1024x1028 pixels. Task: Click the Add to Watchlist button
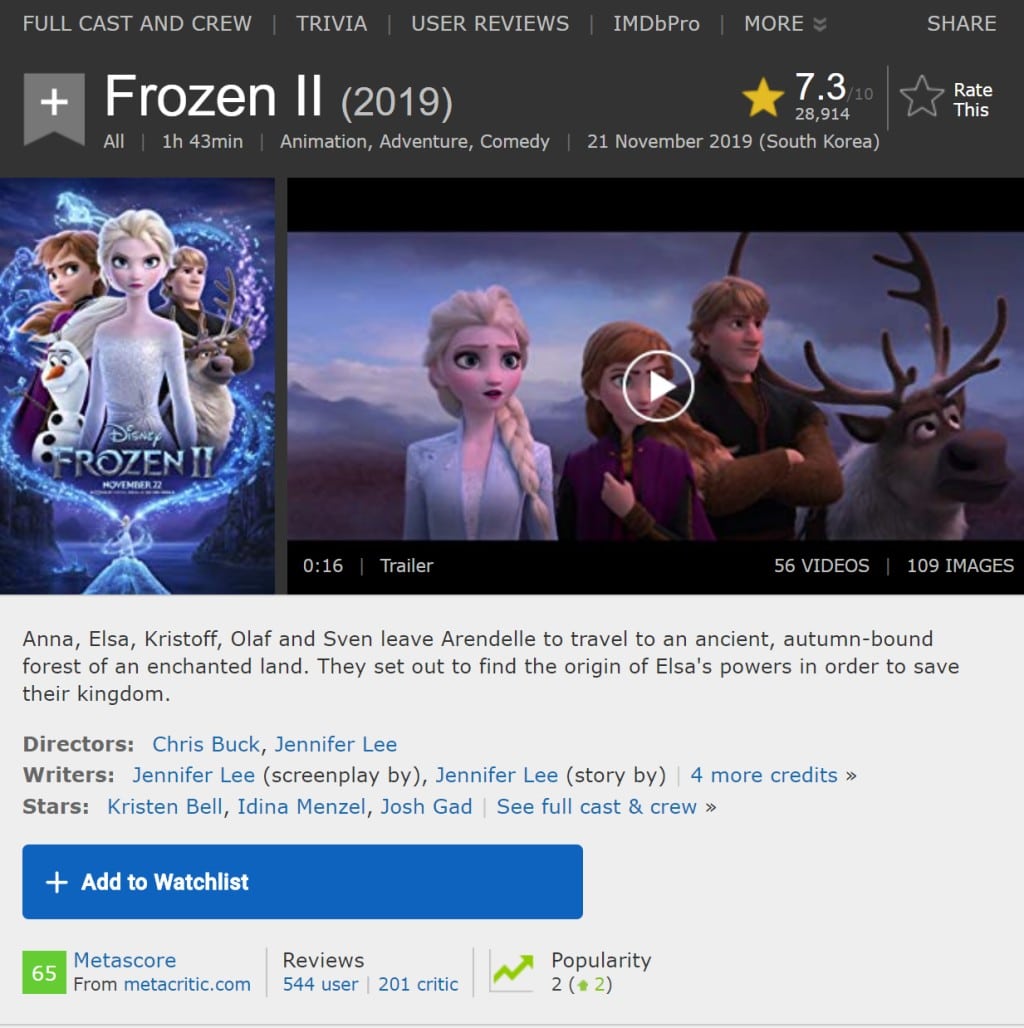pyautogui.click(x=302, y=882)
